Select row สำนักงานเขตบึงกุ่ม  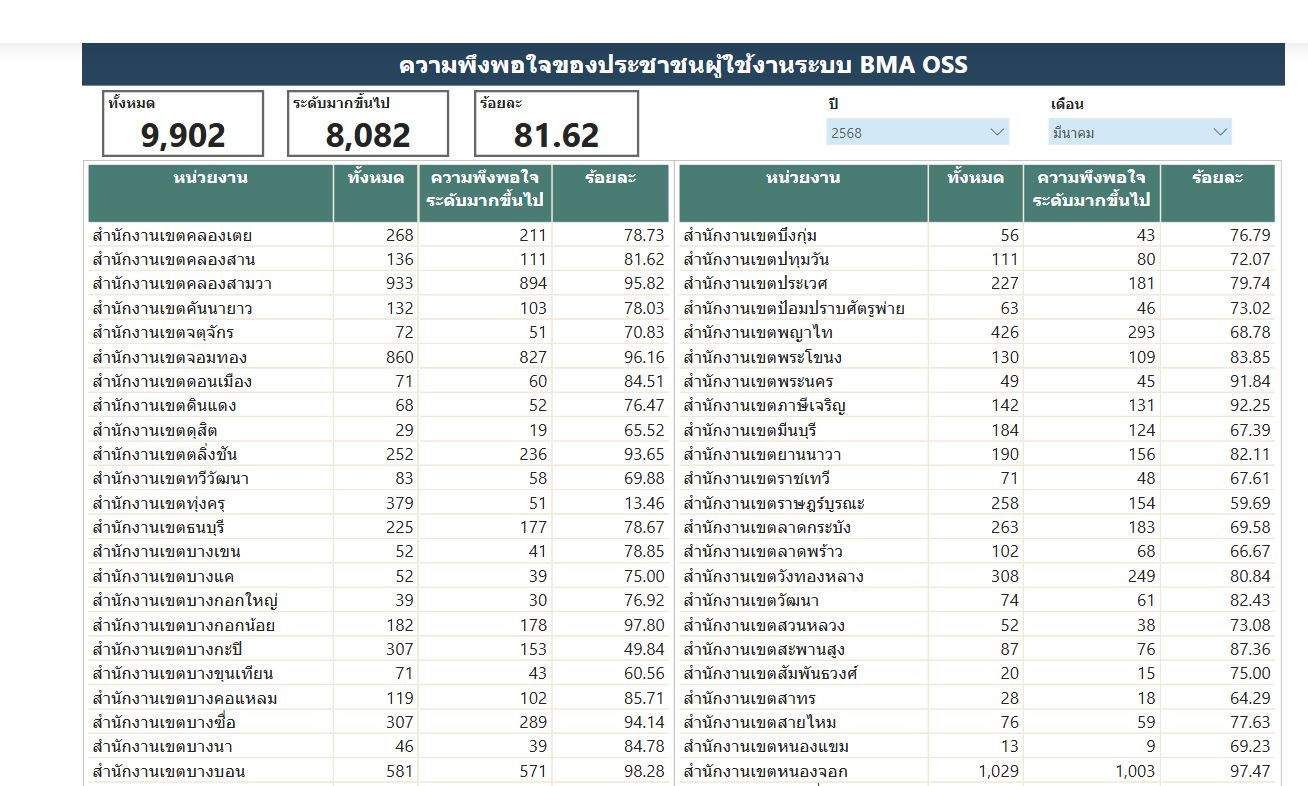977,235
